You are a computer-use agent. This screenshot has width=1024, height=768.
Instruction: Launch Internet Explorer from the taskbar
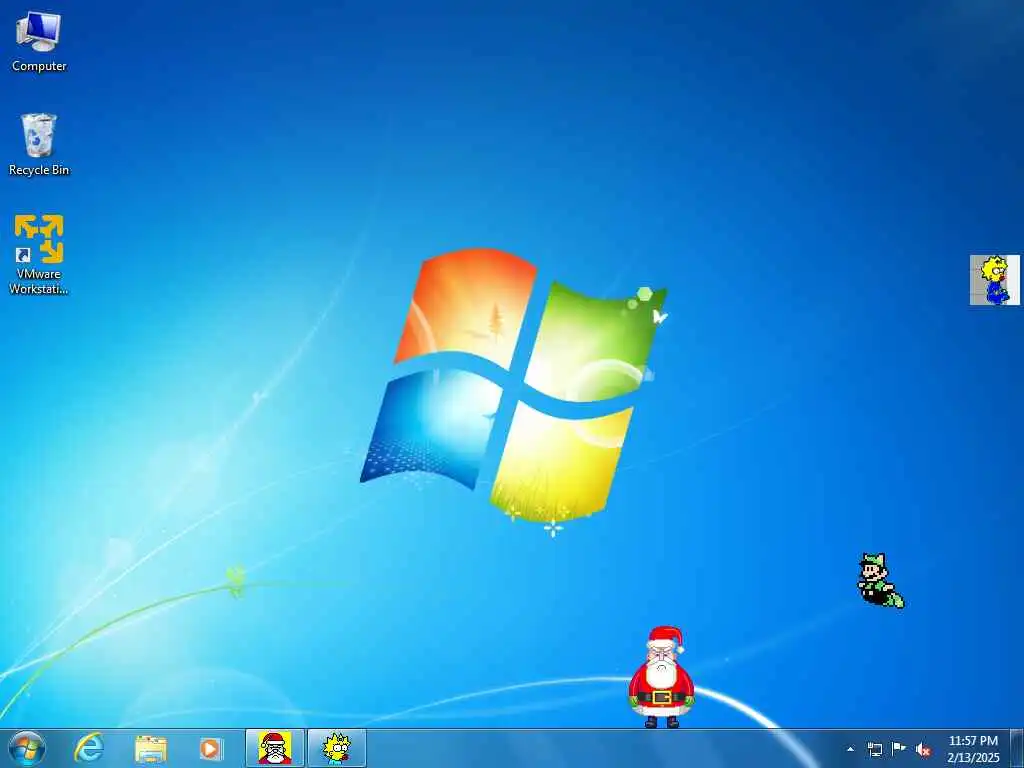pos(89,748)
